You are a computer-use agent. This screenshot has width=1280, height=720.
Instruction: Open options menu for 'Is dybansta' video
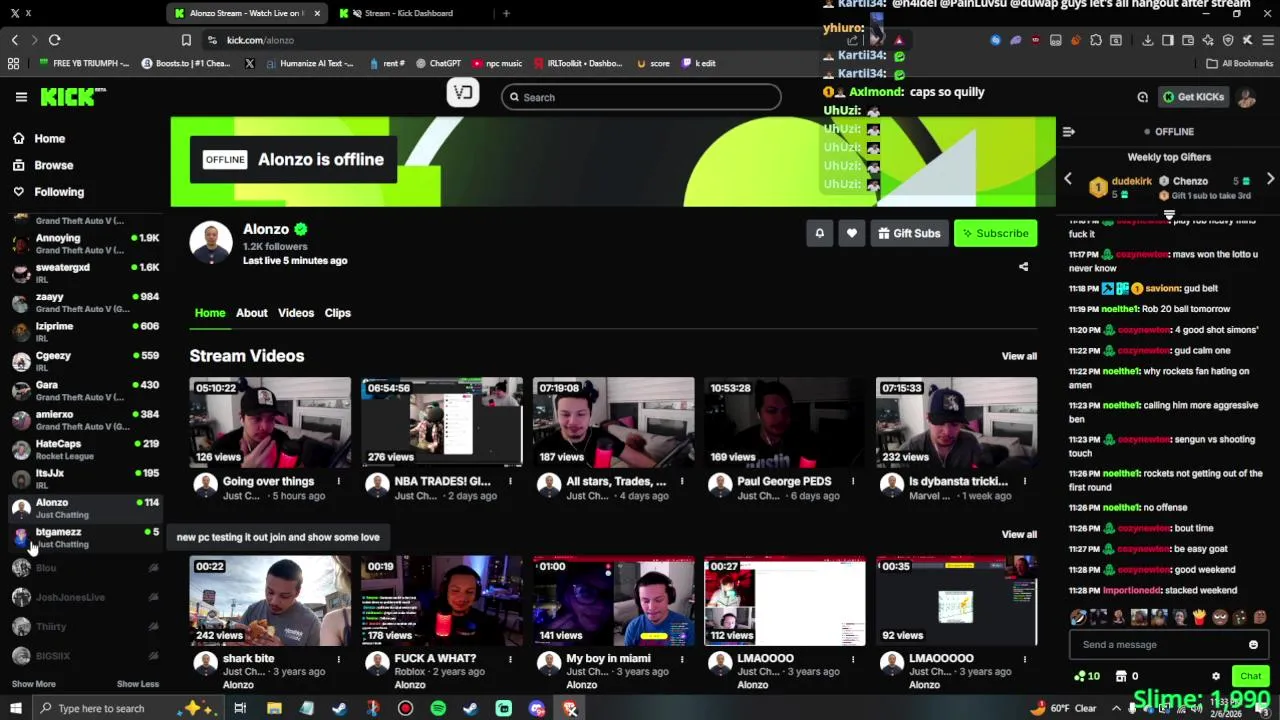point(1025,482)
